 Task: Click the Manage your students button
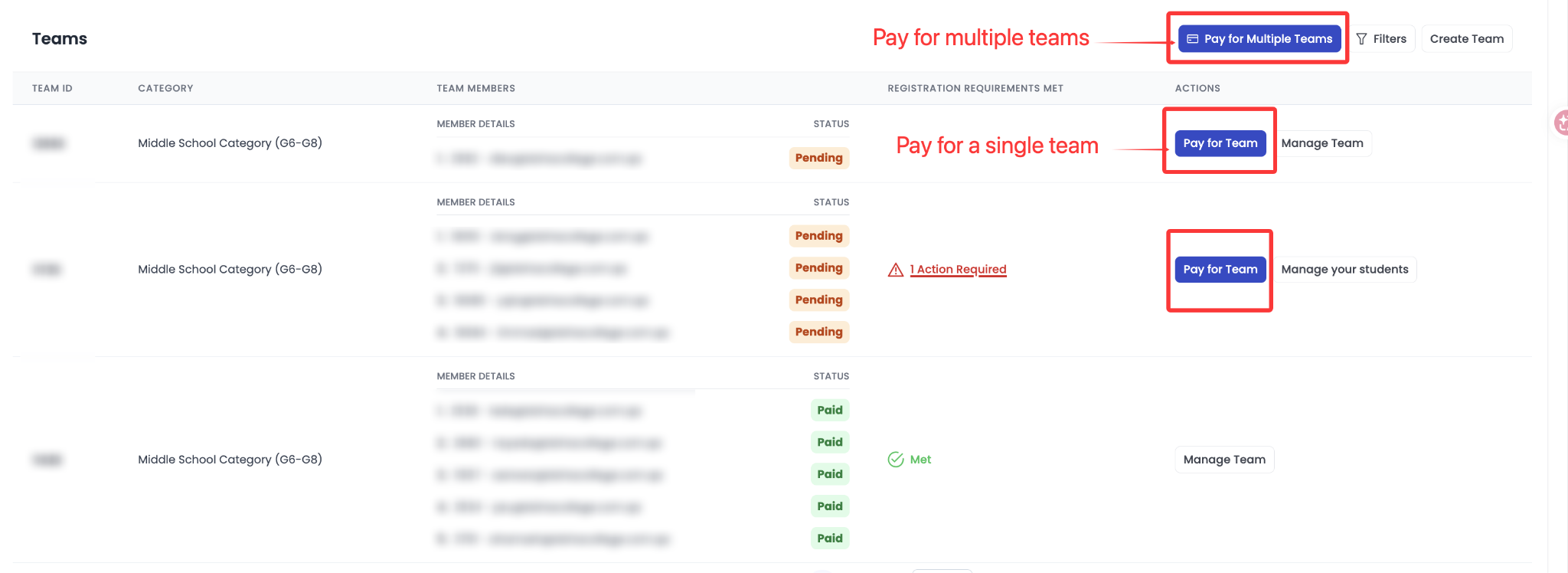[1344, 270]
